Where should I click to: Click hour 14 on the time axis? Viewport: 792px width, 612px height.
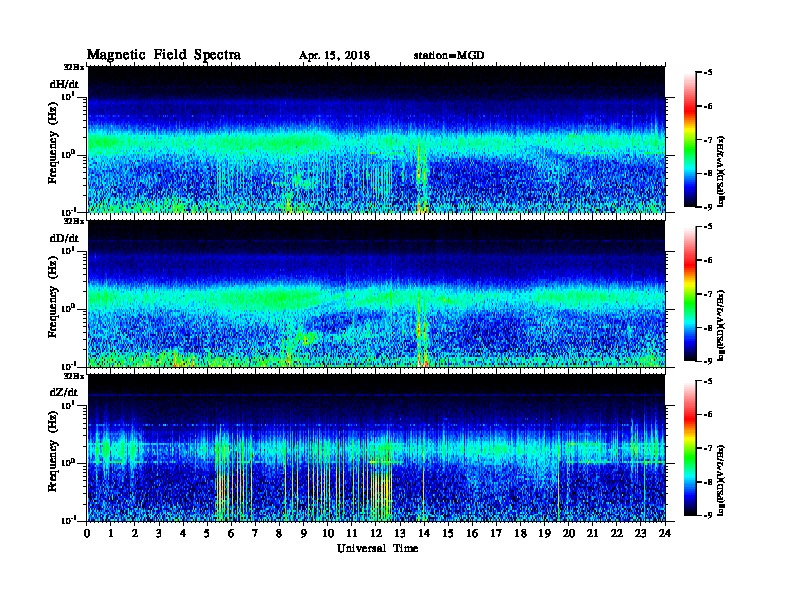click(x=424, y=533)
